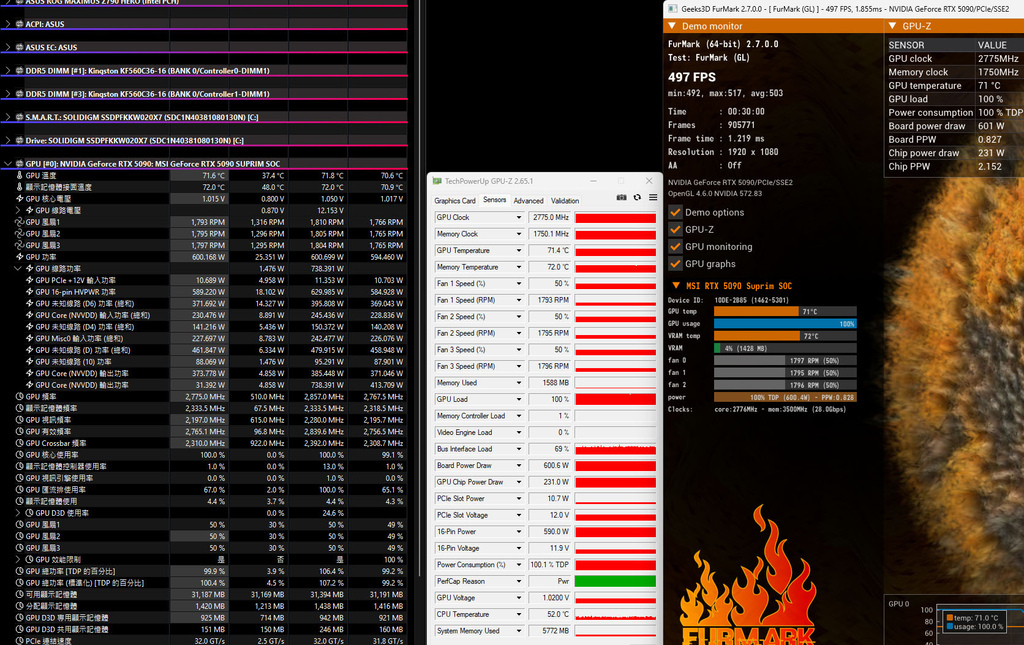Image resolution: width=1024 pixels, height=645 pixels.
Task: Uncheck the GPU-Z checkbox in FurMark
Action: (675, 229)
